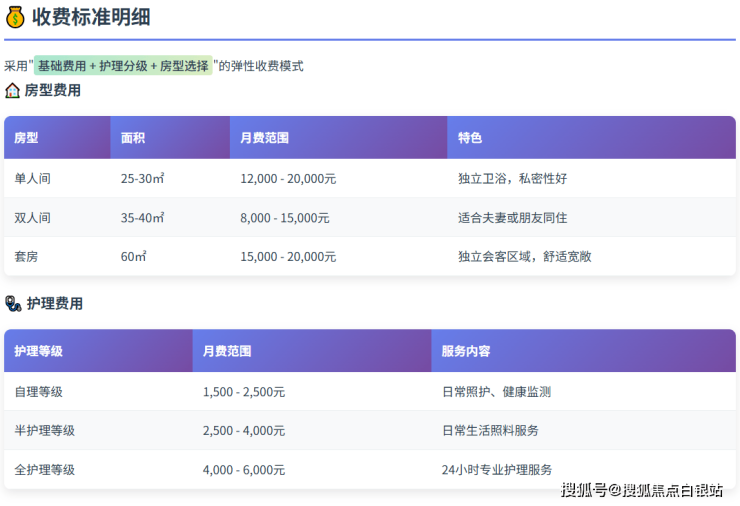Screen dimensions: 740x506
Task: Select the 面积 column header
Action: [133, 138]
